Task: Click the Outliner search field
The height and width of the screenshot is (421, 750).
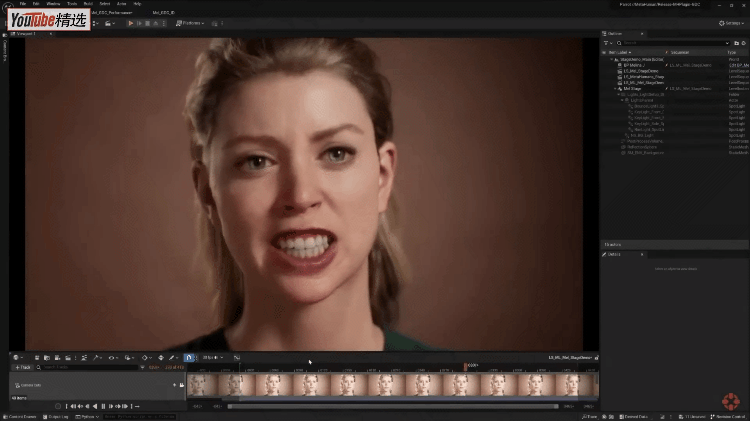Action: 673,43
